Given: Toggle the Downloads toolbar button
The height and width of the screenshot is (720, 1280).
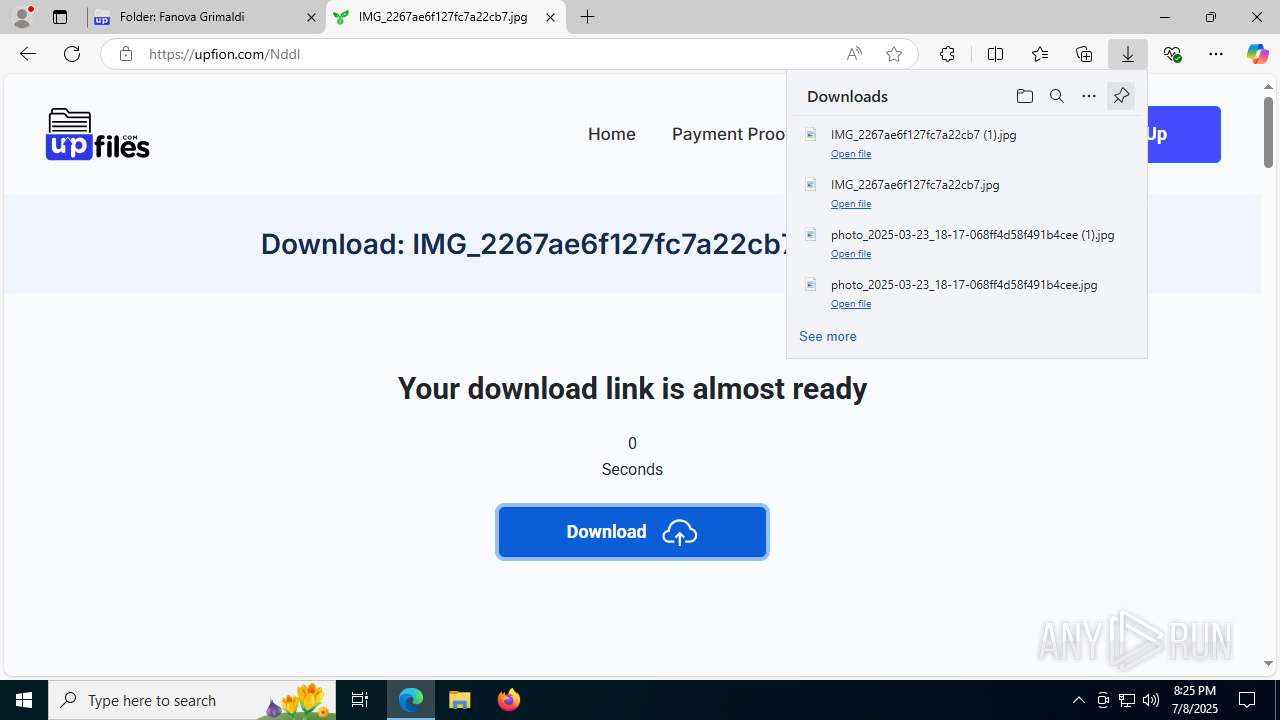Looking at the screenshot, I should coord(1128,54).
